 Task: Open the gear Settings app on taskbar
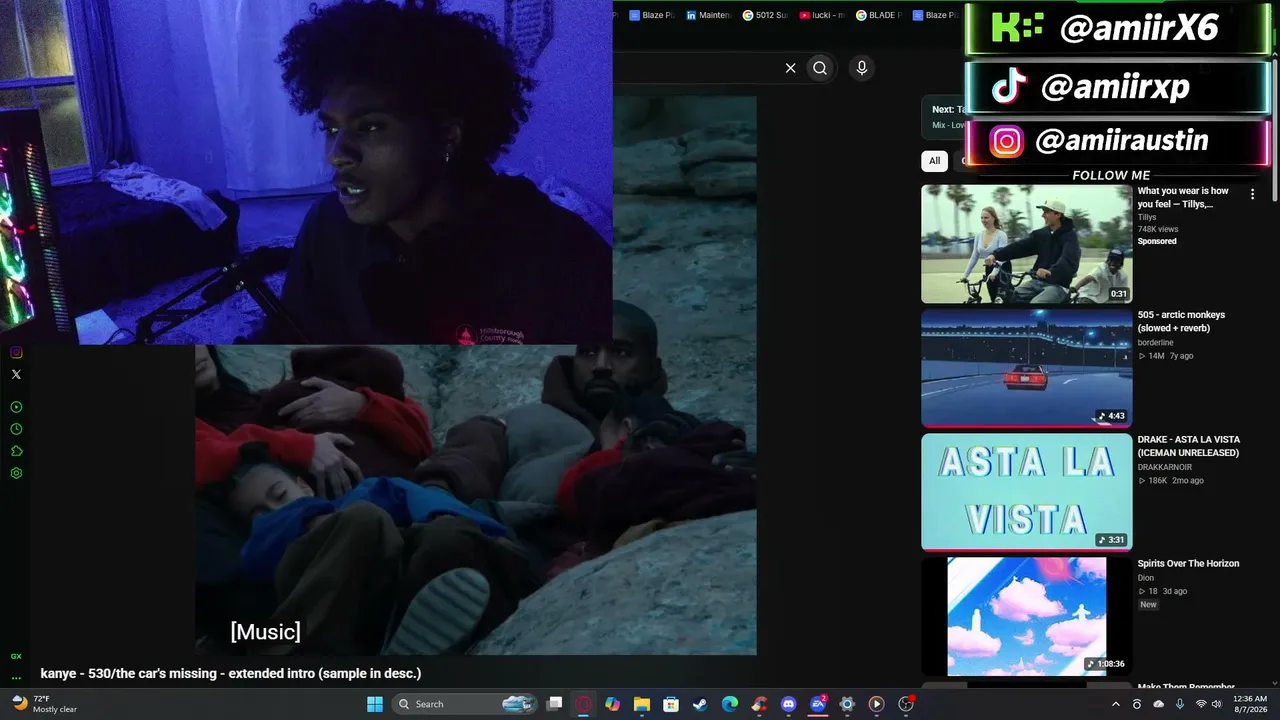pos(847,704)
